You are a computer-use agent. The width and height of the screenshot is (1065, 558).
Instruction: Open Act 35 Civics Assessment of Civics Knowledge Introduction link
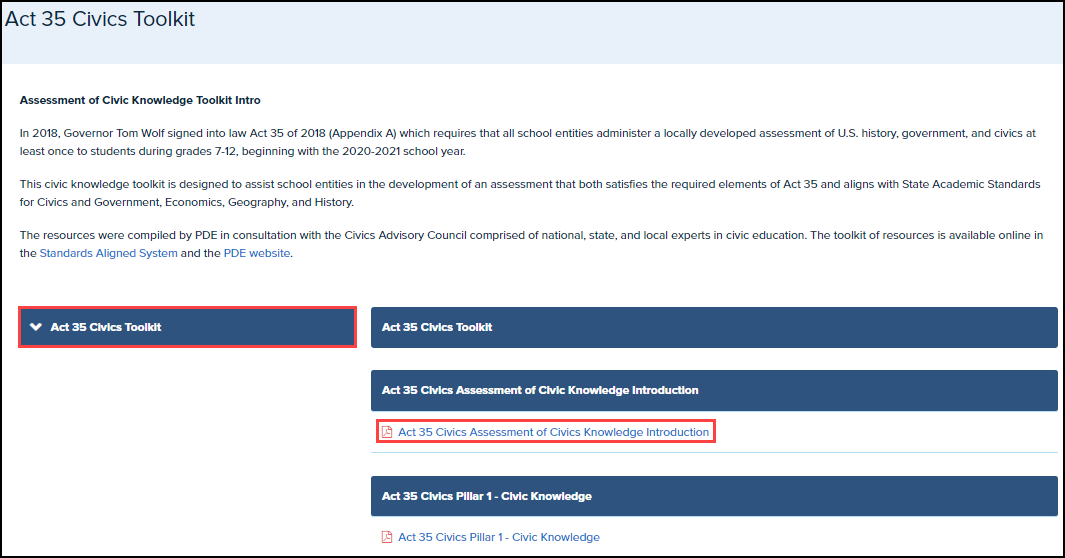tap(553, 432)
